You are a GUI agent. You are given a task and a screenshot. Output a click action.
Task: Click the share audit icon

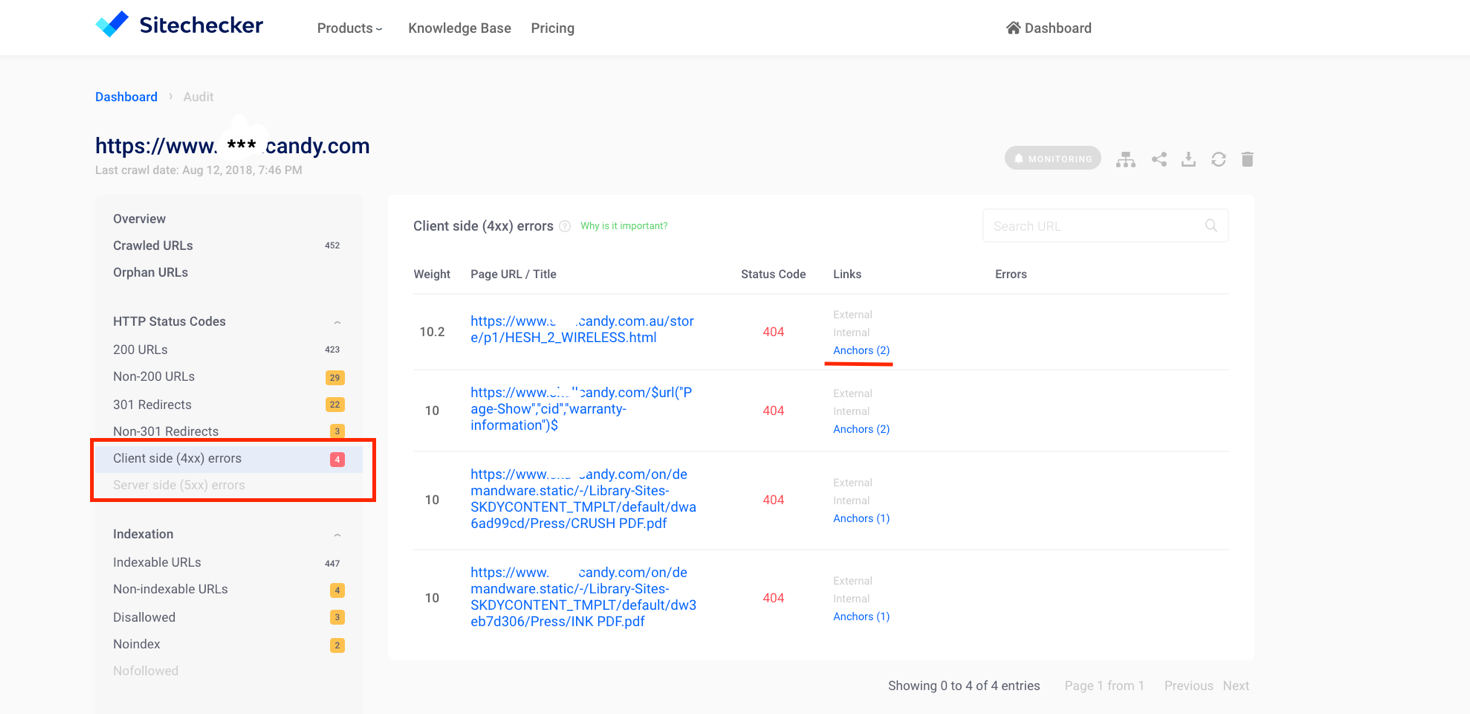point(1159,159)
